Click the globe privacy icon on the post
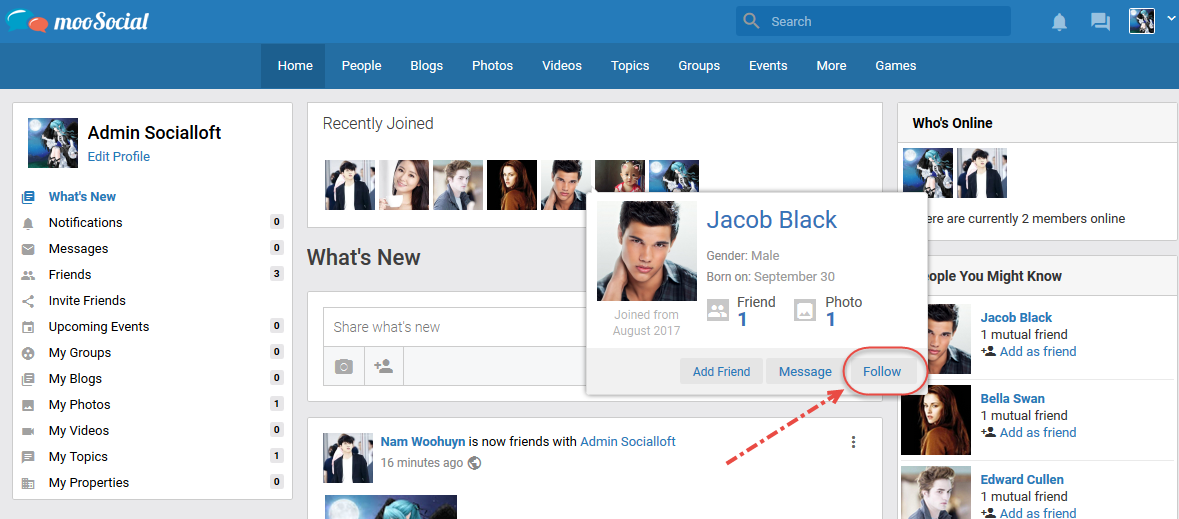Screen dimensions: 1179x519 coord(474,463)
